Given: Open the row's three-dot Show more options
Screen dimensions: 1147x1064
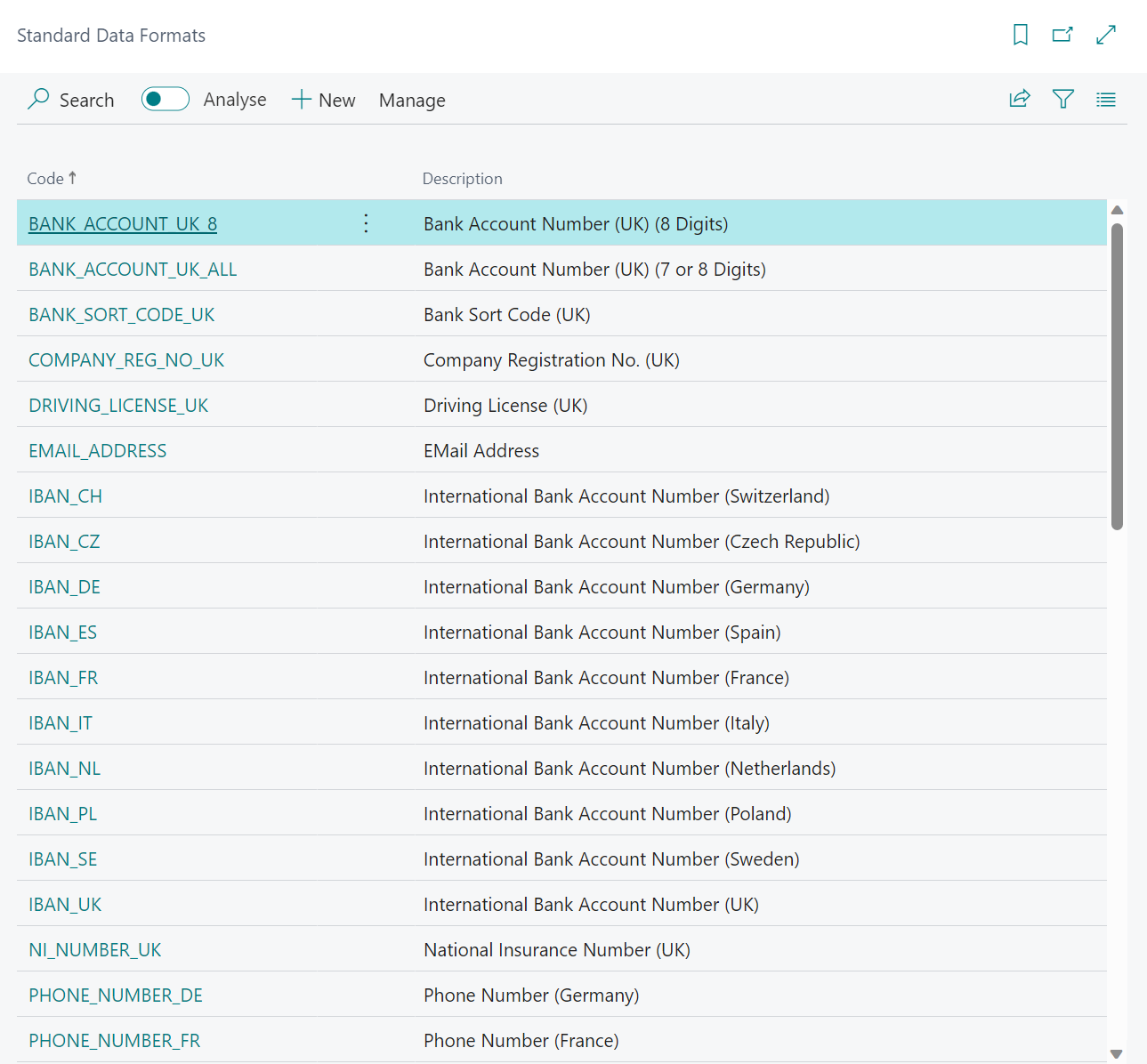Looking at the screenshot, I should 366,223.
